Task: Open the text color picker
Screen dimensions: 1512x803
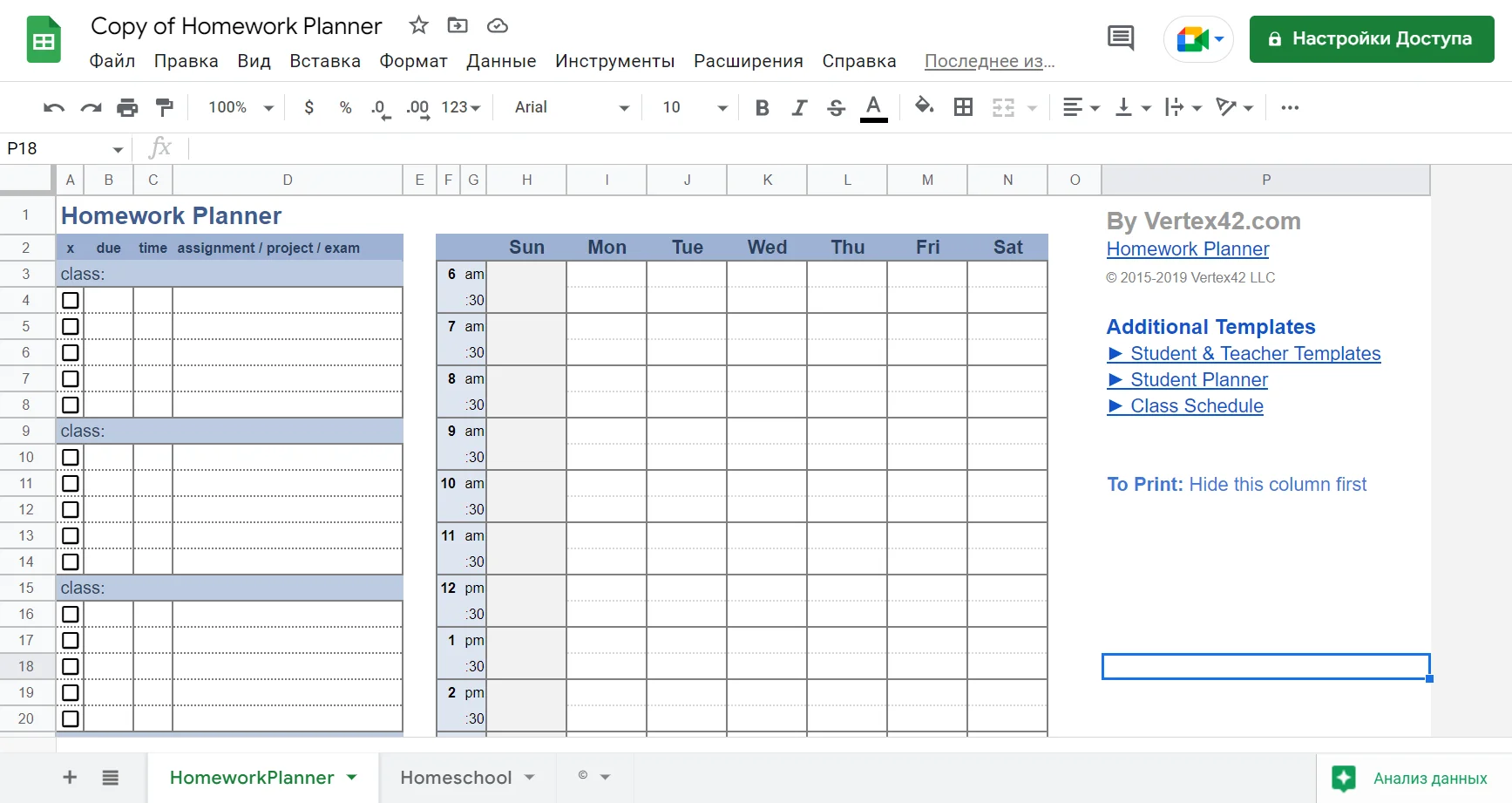Action: click(x=873, y=107)
